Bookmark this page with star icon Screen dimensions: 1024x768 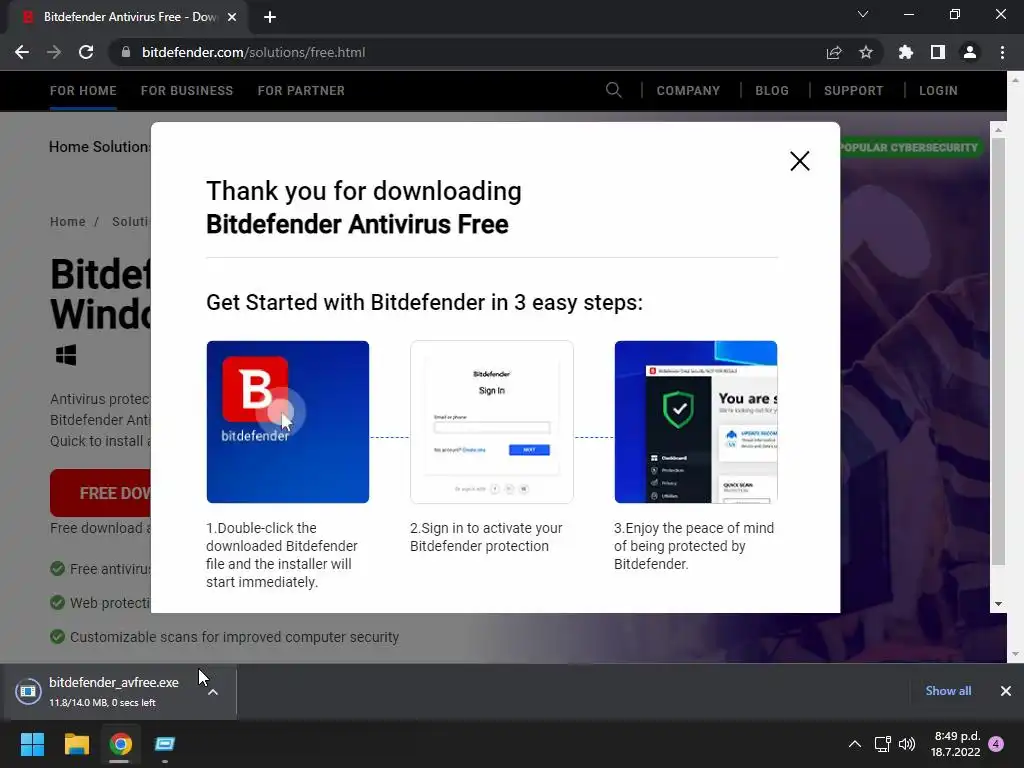coord(866,52)
